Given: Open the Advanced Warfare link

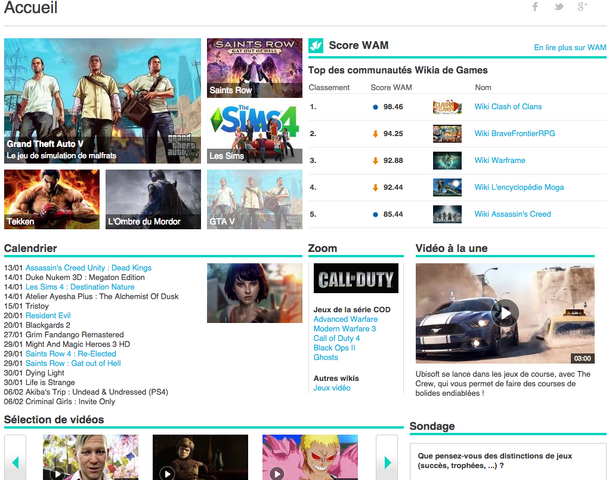Looking at the screenshot, I should click(x=345, y=319).
